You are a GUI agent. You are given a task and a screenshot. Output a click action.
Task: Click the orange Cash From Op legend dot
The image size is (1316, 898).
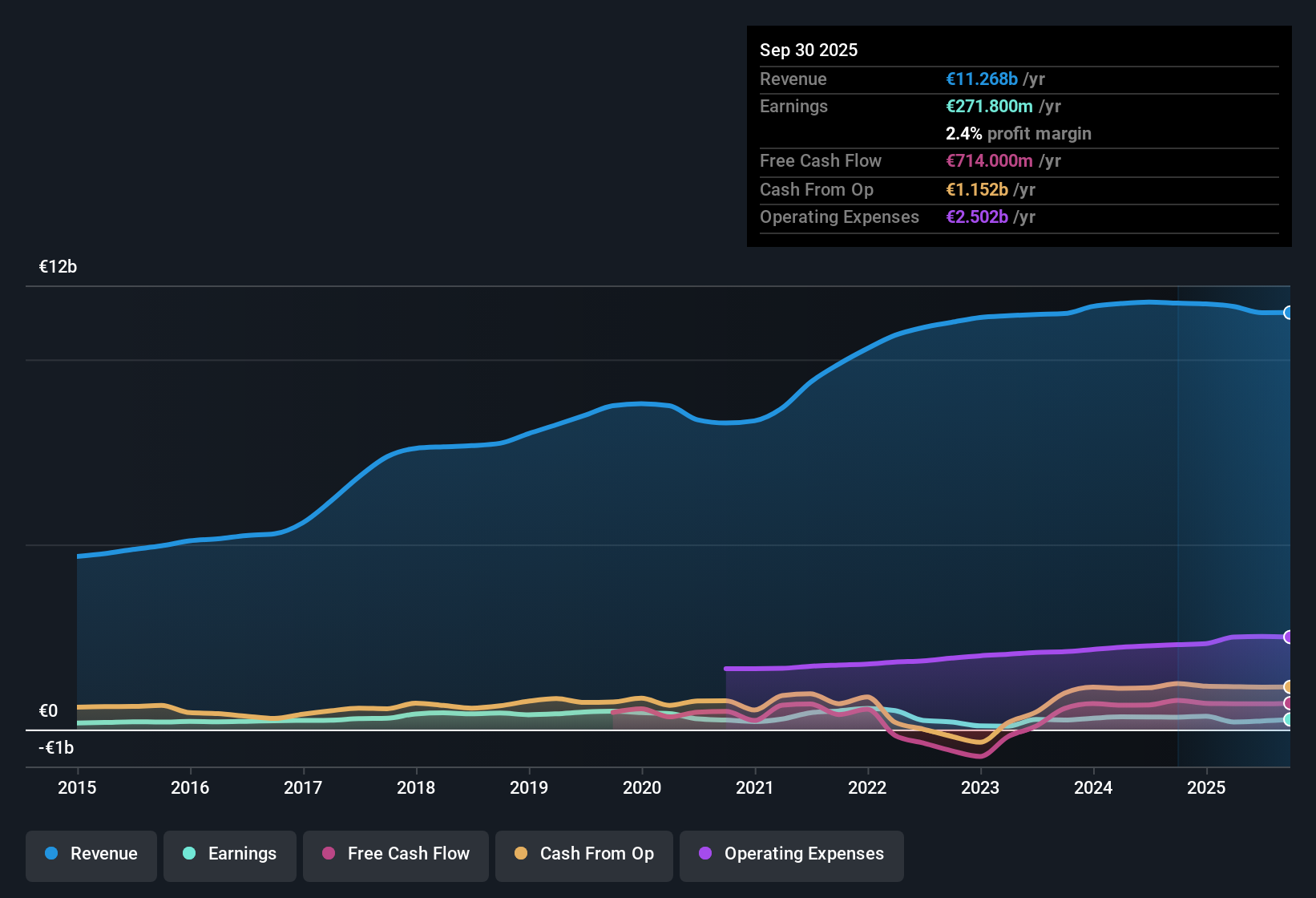pos(521,855)
